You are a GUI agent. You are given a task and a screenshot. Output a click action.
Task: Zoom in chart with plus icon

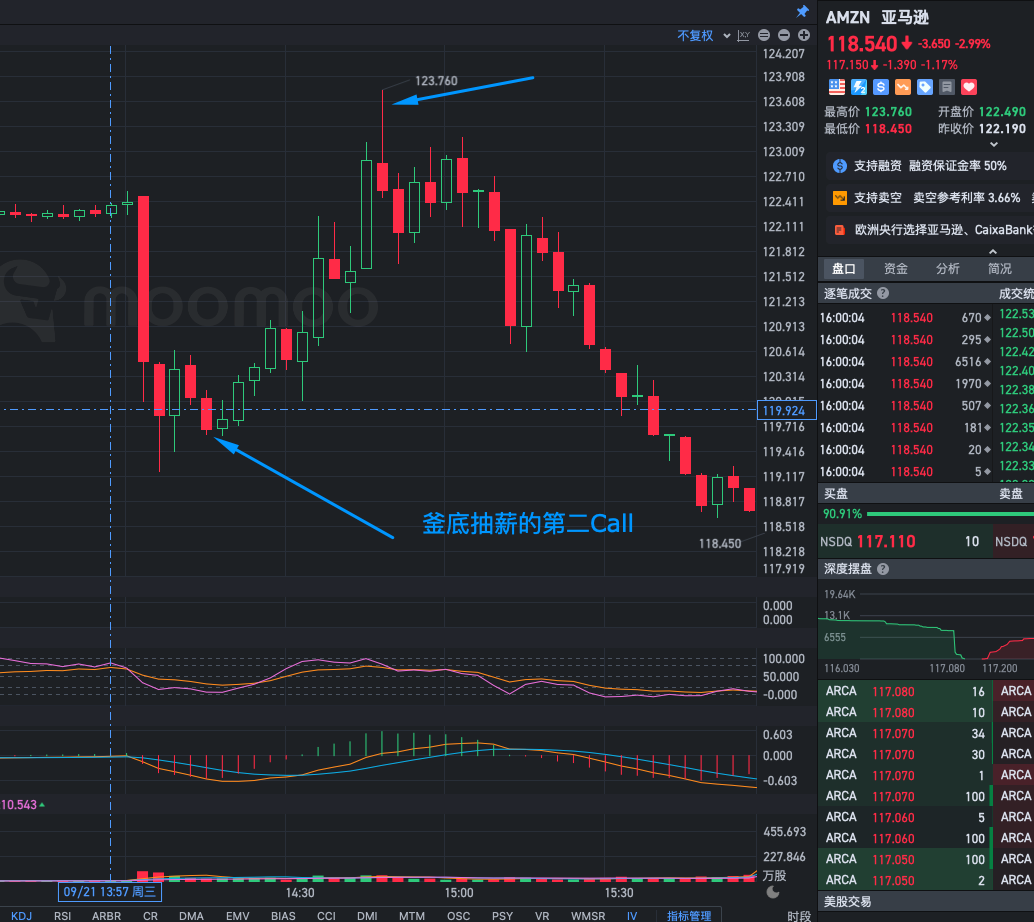point(804,35)
